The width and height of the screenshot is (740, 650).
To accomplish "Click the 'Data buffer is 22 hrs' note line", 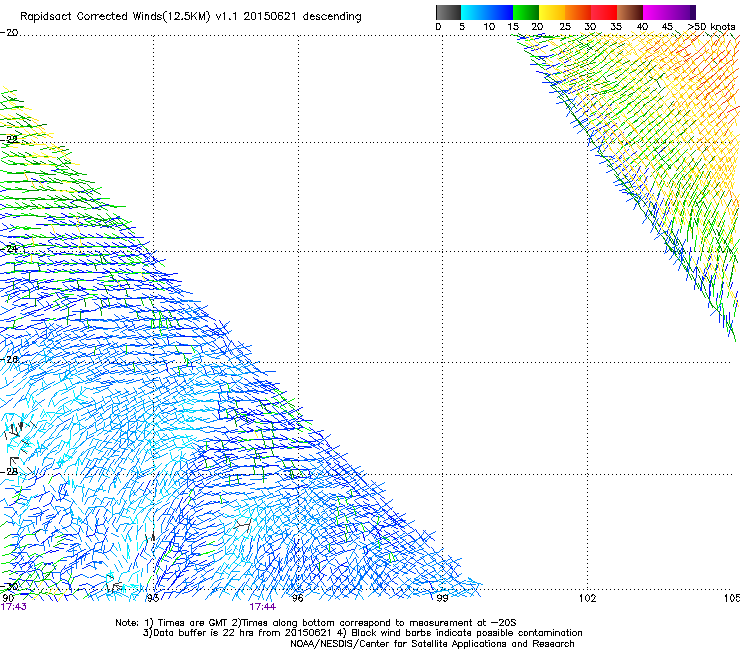I will tap(362, 633).
